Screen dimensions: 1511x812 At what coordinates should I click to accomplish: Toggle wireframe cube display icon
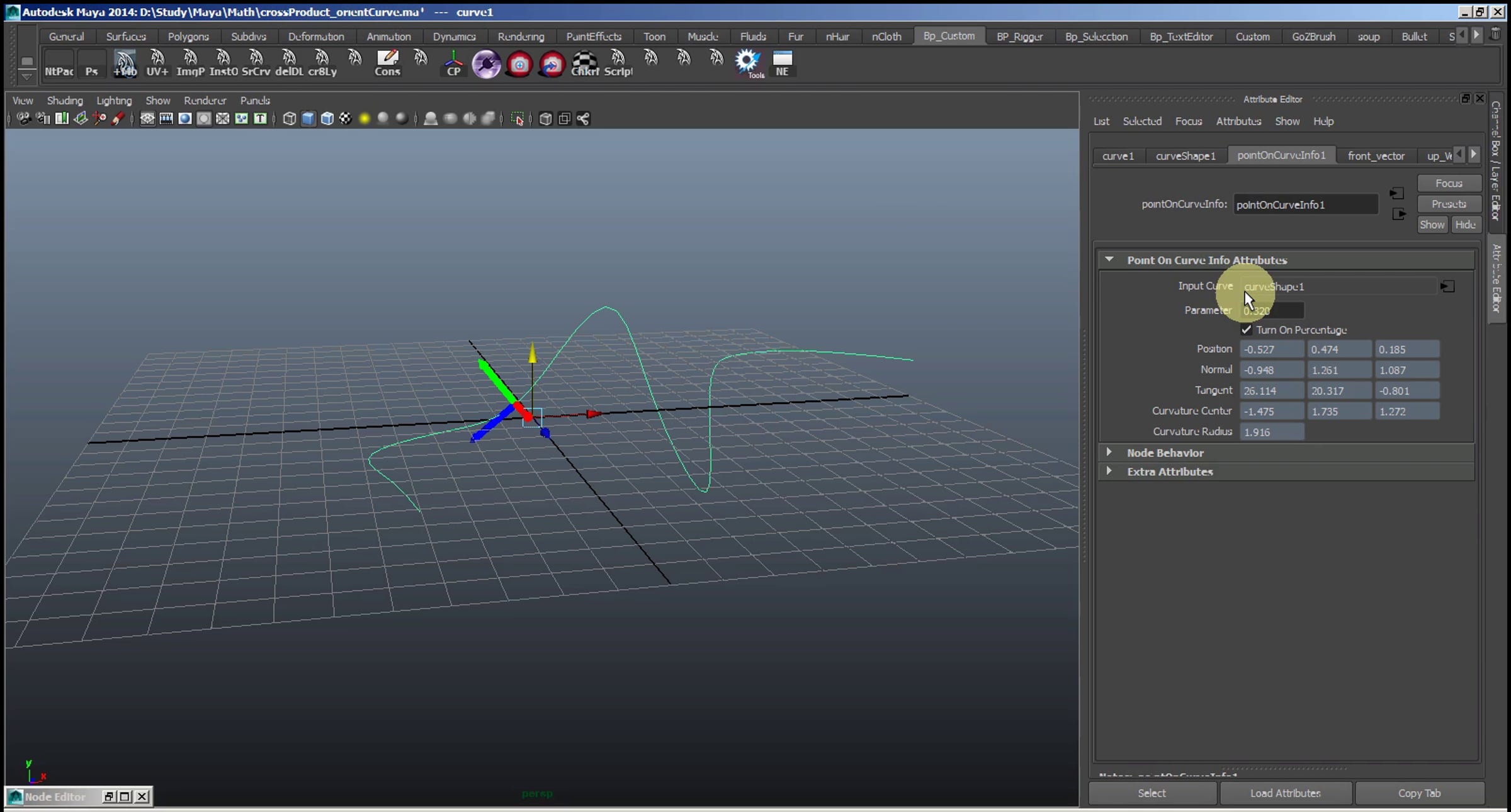pyautogui.click(x=289, y=119)
